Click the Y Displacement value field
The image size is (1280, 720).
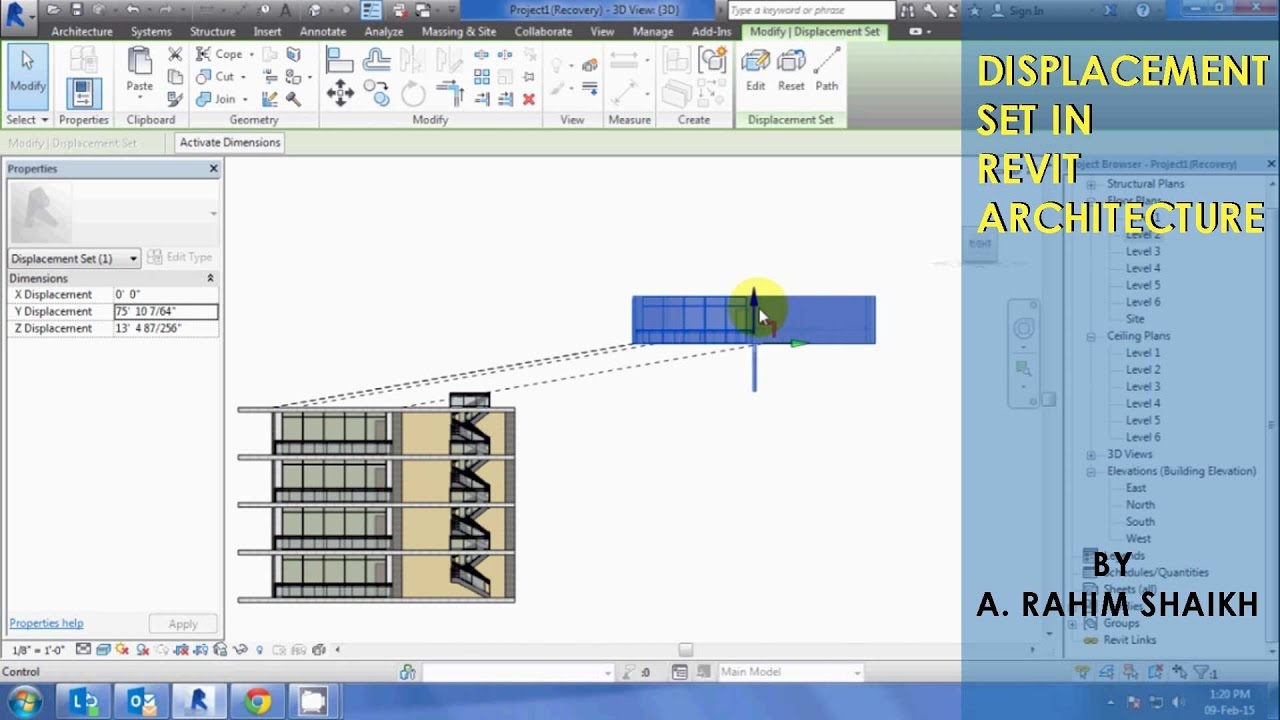pos(165,312)
